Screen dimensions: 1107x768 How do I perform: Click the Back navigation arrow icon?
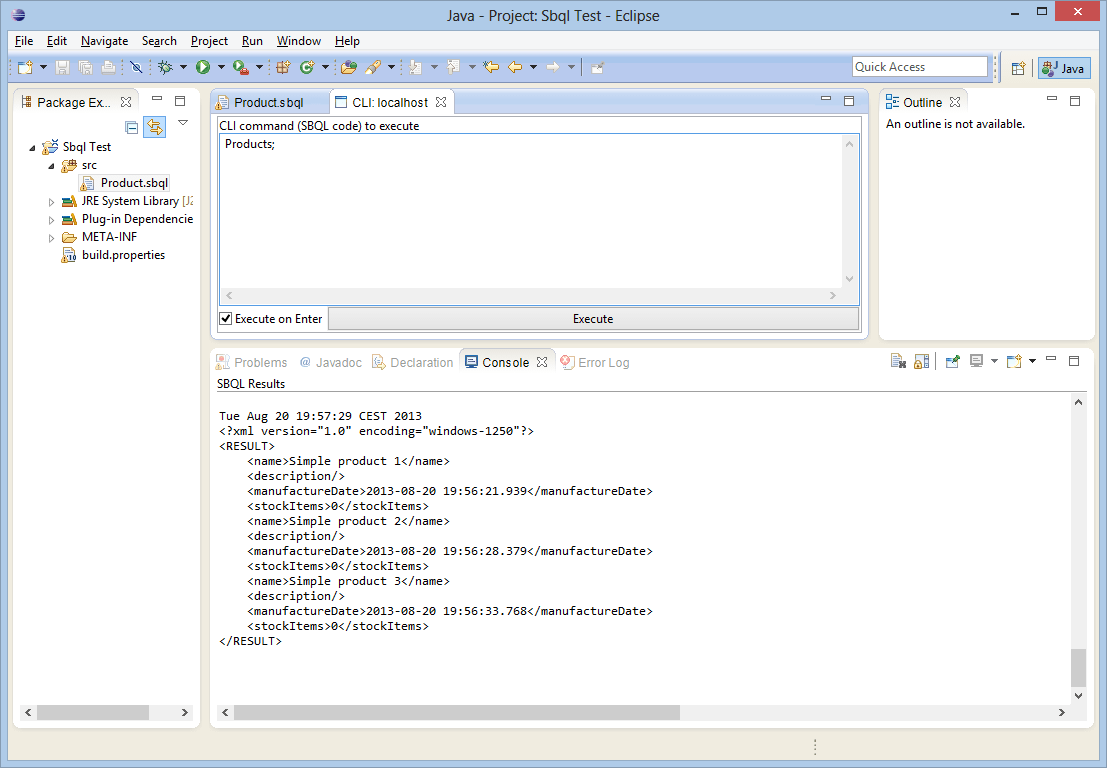pos(515,67)
